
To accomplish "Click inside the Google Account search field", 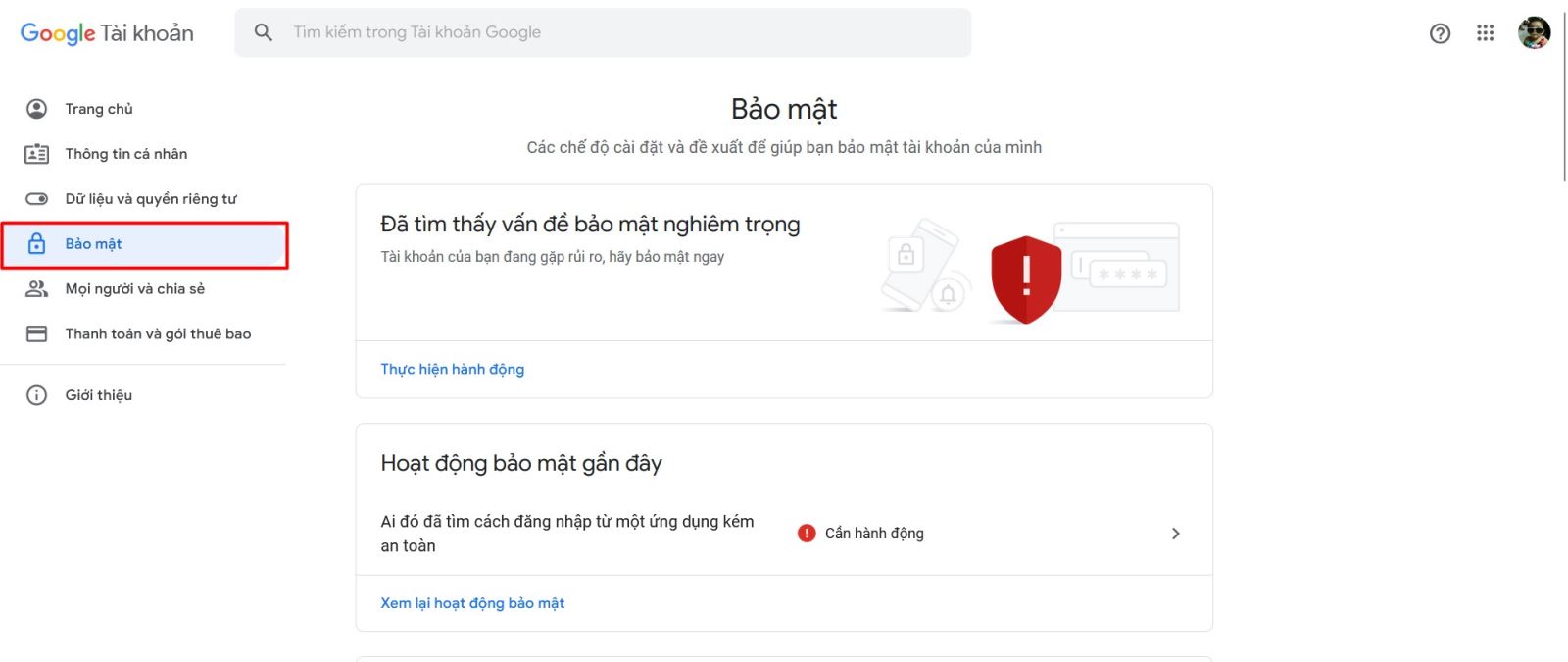I will [588, 31].
